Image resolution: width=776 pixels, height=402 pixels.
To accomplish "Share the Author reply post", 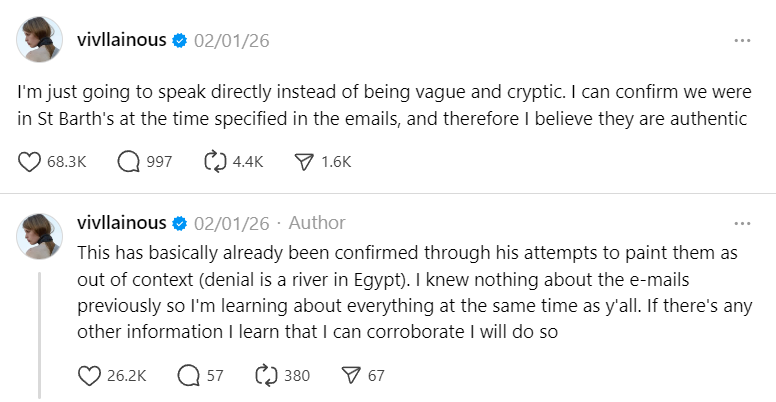I will (x=350, y=376).
